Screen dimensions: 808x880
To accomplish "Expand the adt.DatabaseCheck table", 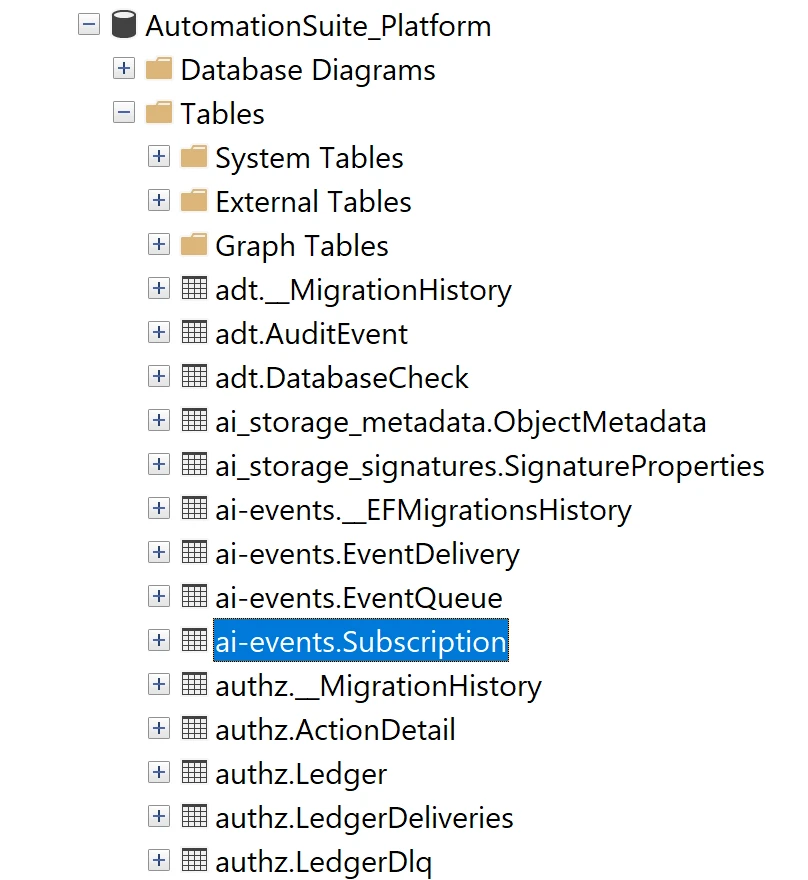I will [x=159, y=377].
